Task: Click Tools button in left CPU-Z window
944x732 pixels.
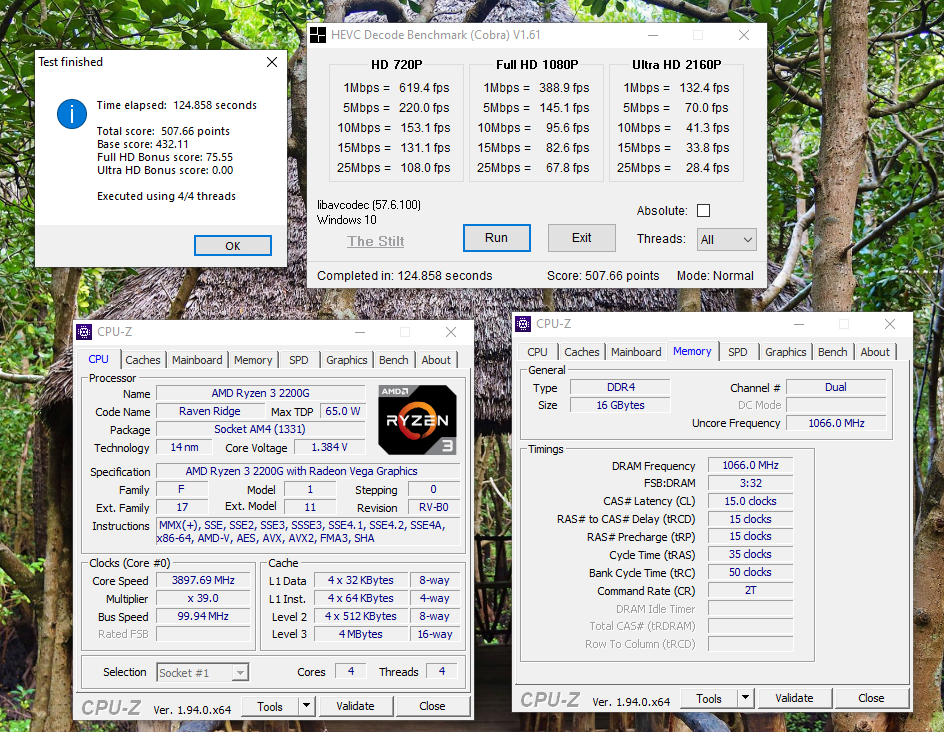Action: [x=270, y=706]
